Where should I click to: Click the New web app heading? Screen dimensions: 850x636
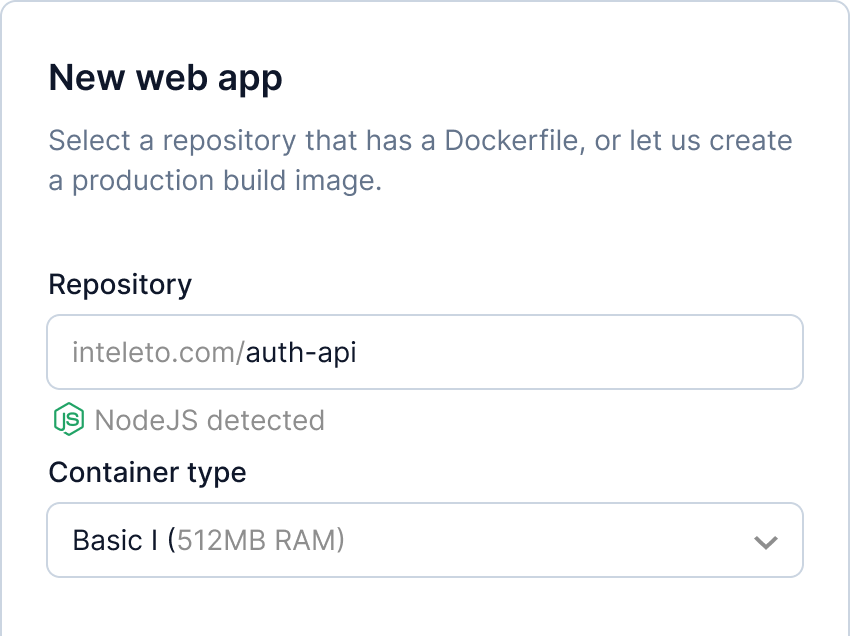[166, 76]
